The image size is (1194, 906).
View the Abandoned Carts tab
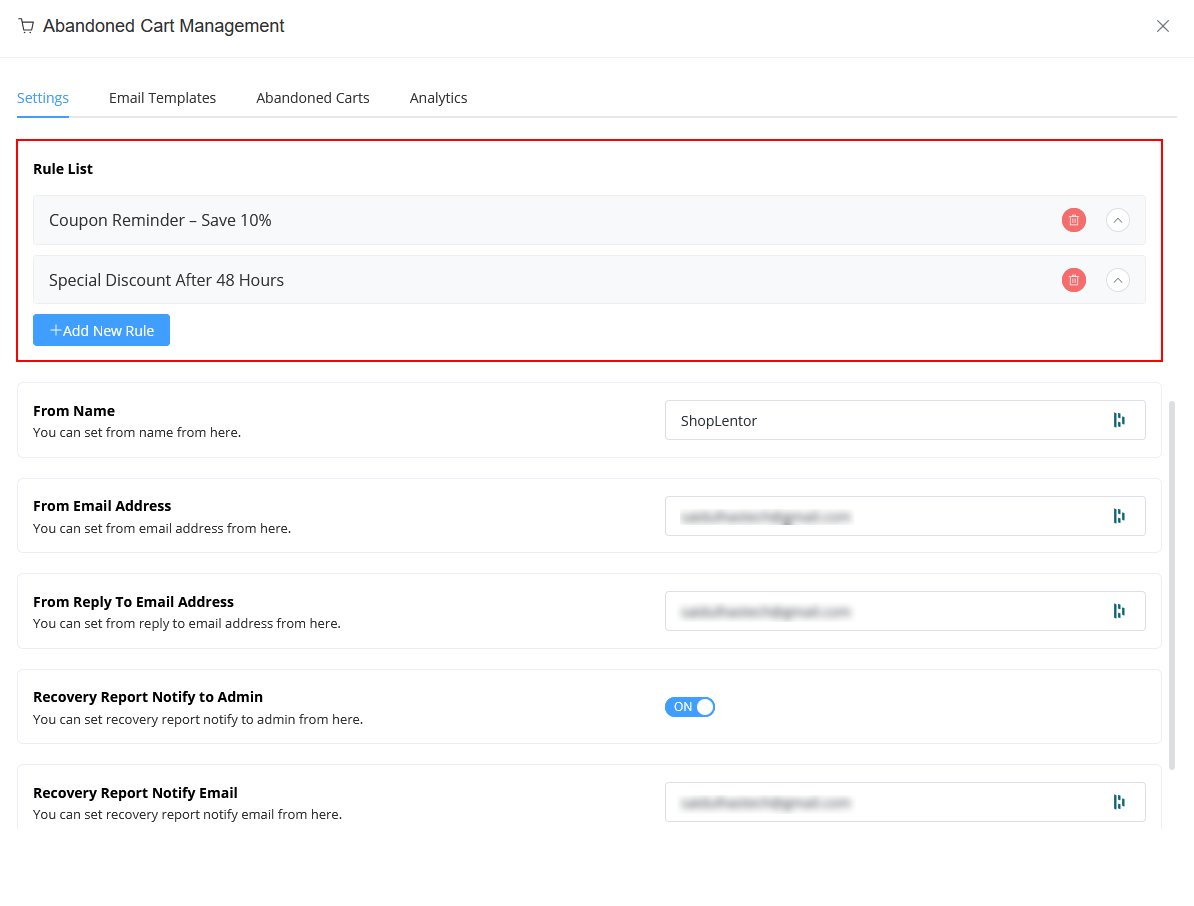click(312, 97)
